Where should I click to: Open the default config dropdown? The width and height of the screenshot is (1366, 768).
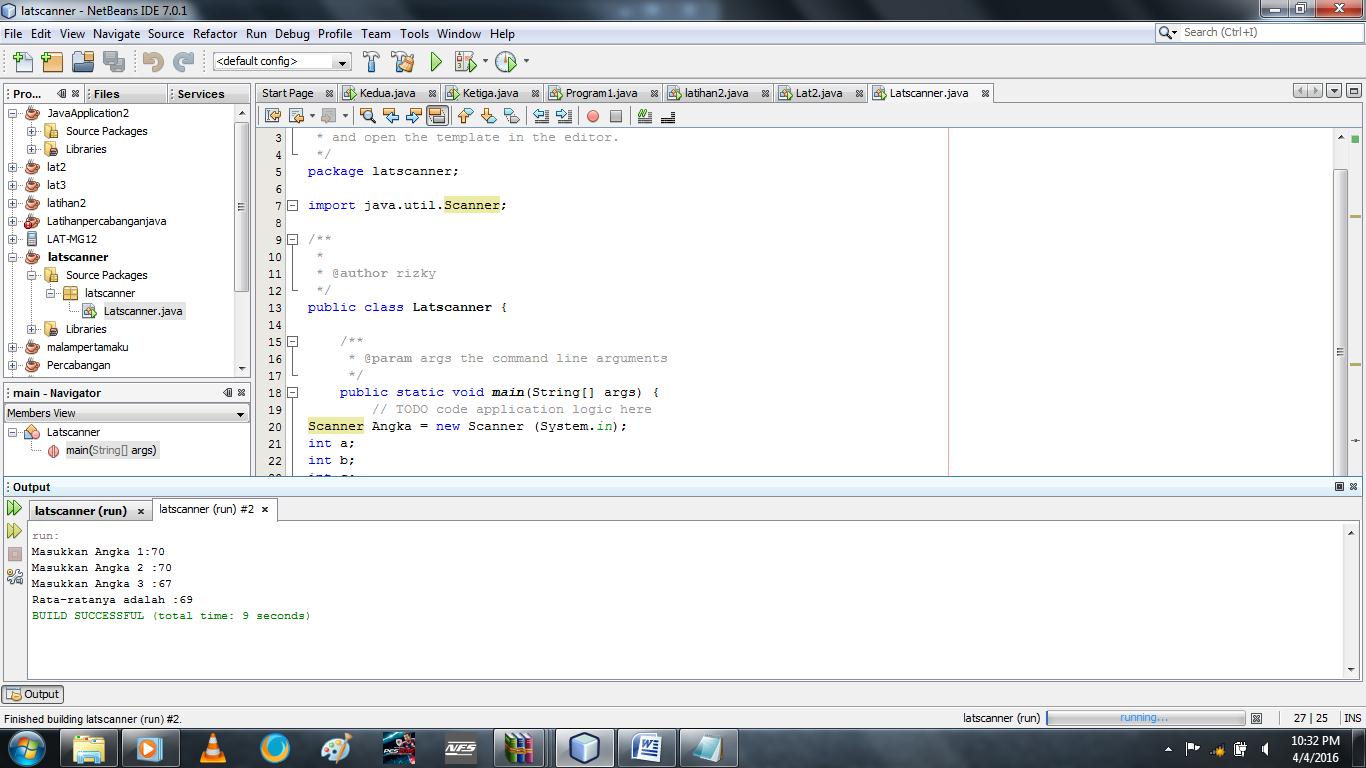(343, 61)
